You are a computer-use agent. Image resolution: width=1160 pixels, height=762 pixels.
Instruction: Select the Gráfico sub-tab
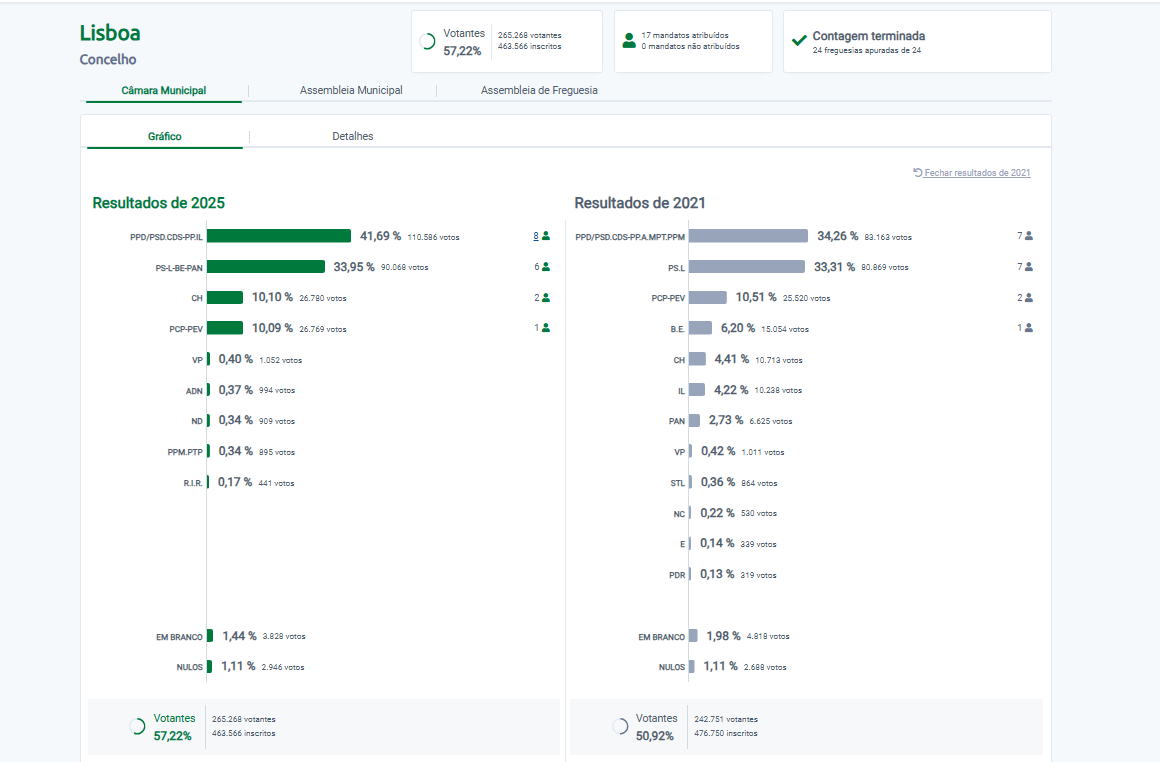[x=165, y=136]
